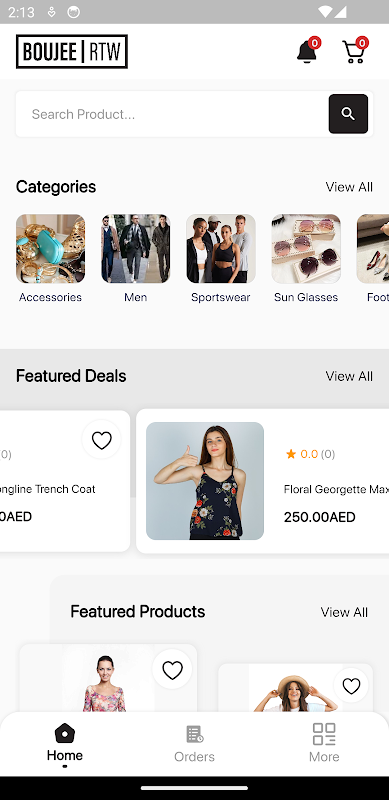Focus the Search Product input field
389x800 pixels.
tap(172, 114)
